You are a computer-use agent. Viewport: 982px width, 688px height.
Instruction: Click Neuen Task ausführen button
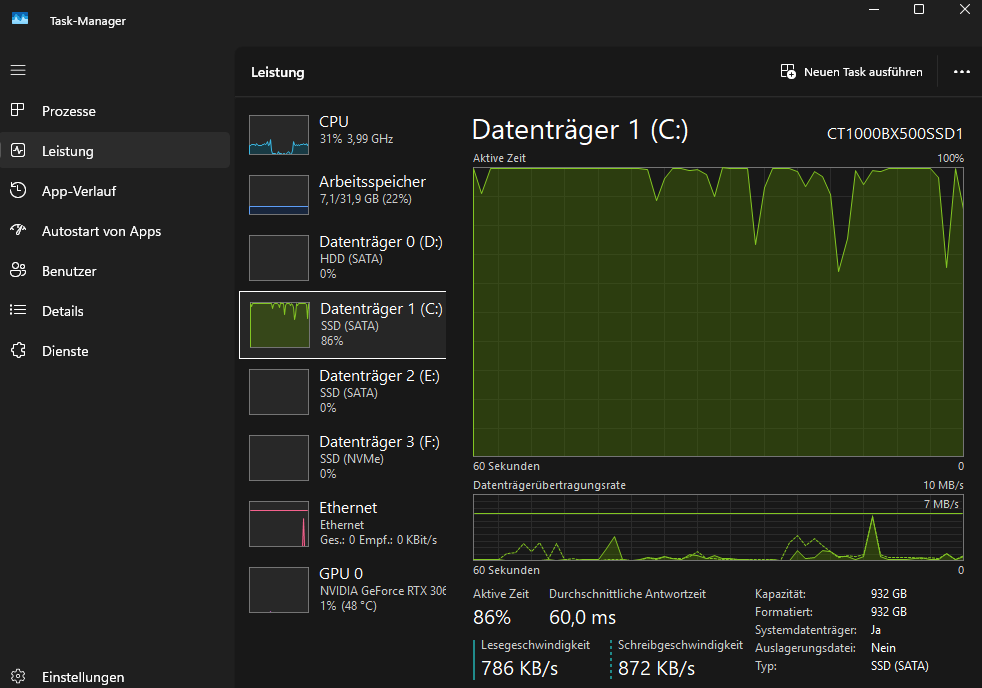[851, 72]
